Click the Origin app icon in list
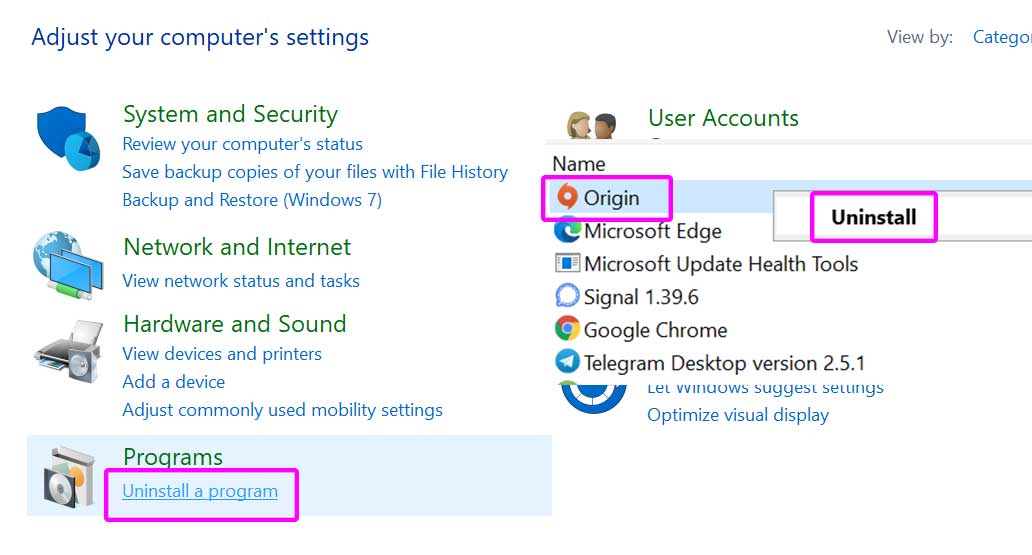 [567, 197]
